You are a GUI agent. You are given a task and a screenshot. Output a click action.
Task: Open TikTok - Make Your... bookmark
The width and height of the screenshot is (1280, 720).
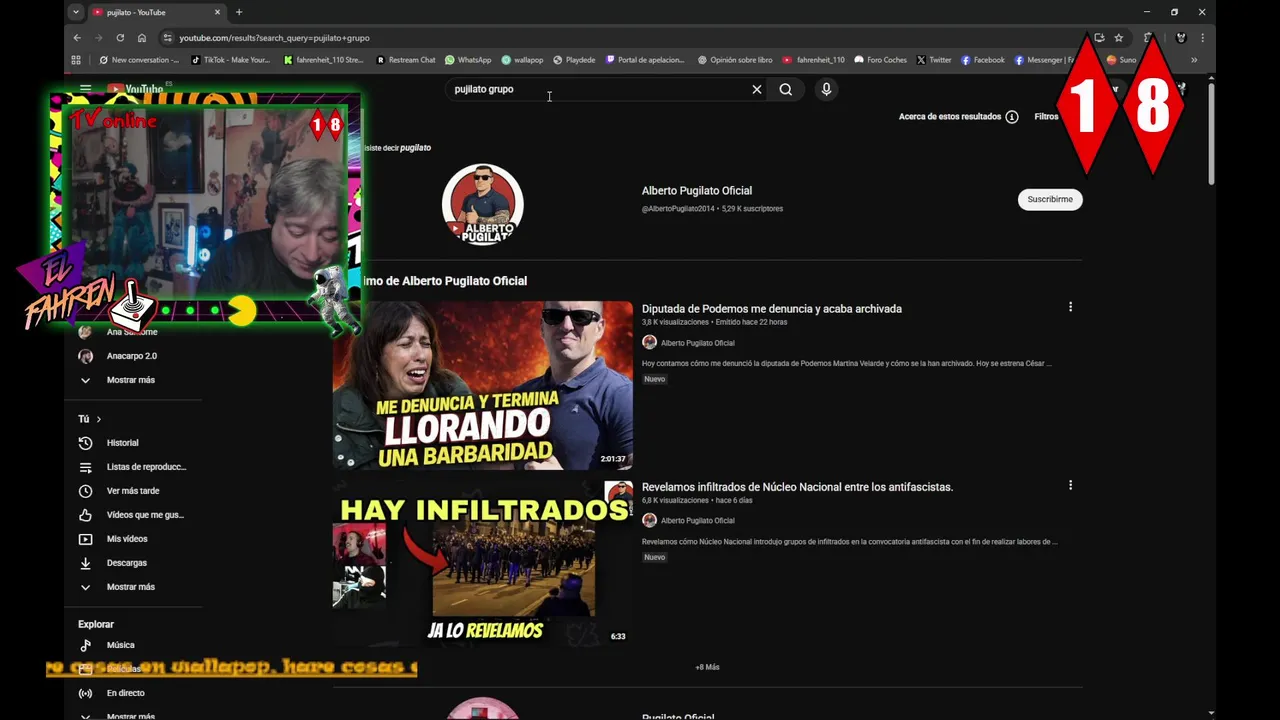click(x=230, y=60)
